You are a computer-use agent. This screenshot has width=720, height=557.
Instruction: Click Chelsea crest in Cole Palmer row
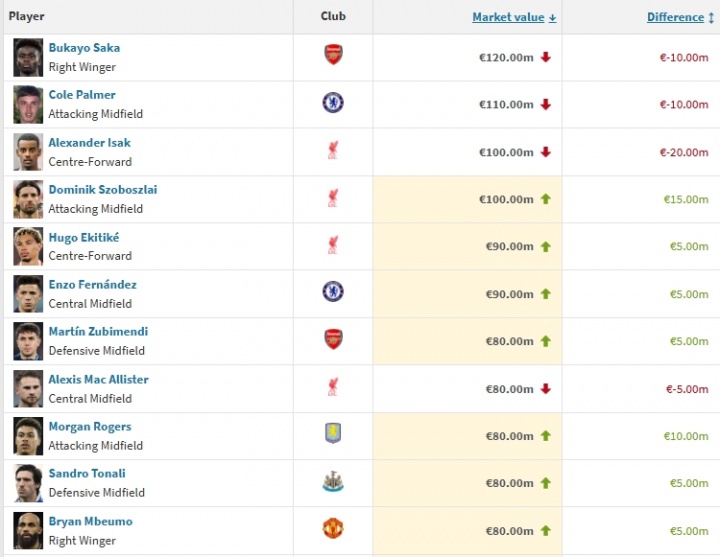point(333,103)
